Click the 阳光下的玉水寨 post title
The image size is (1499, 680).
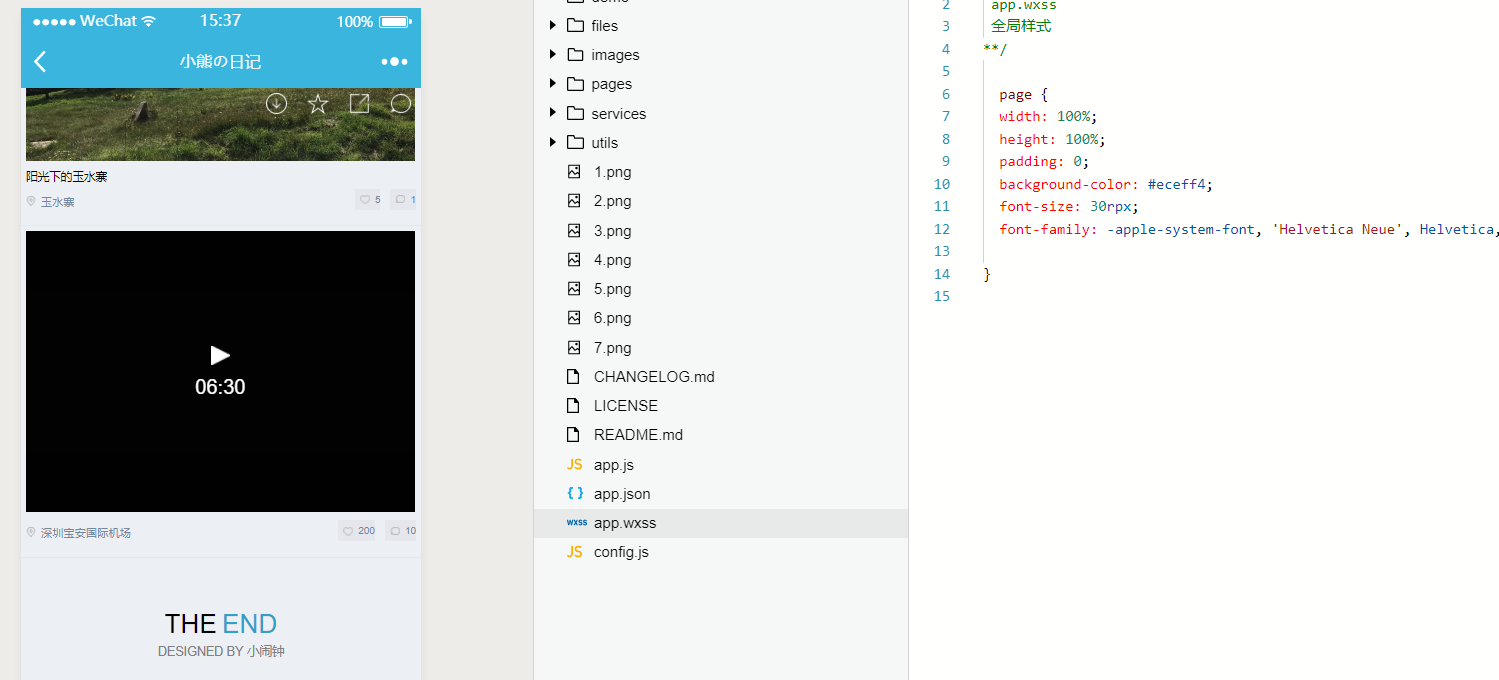66,176
